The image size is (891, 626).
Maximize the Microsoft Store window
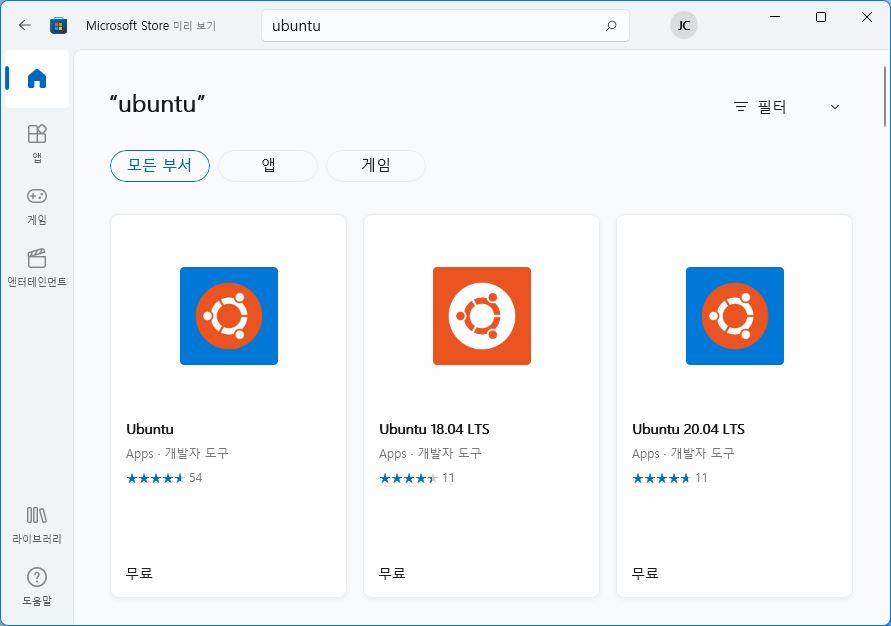click(x=821, y=17)
